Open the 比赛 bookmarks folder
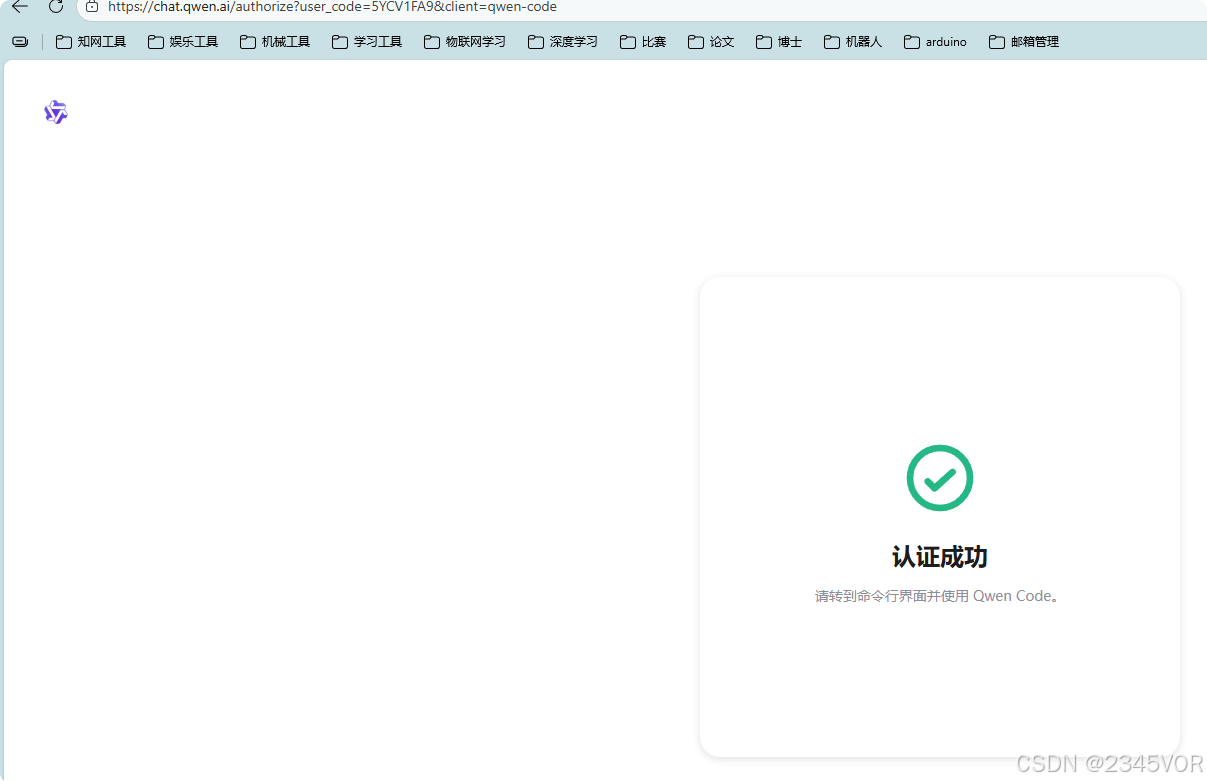1207x783 pixels. (x=642, y=41)
